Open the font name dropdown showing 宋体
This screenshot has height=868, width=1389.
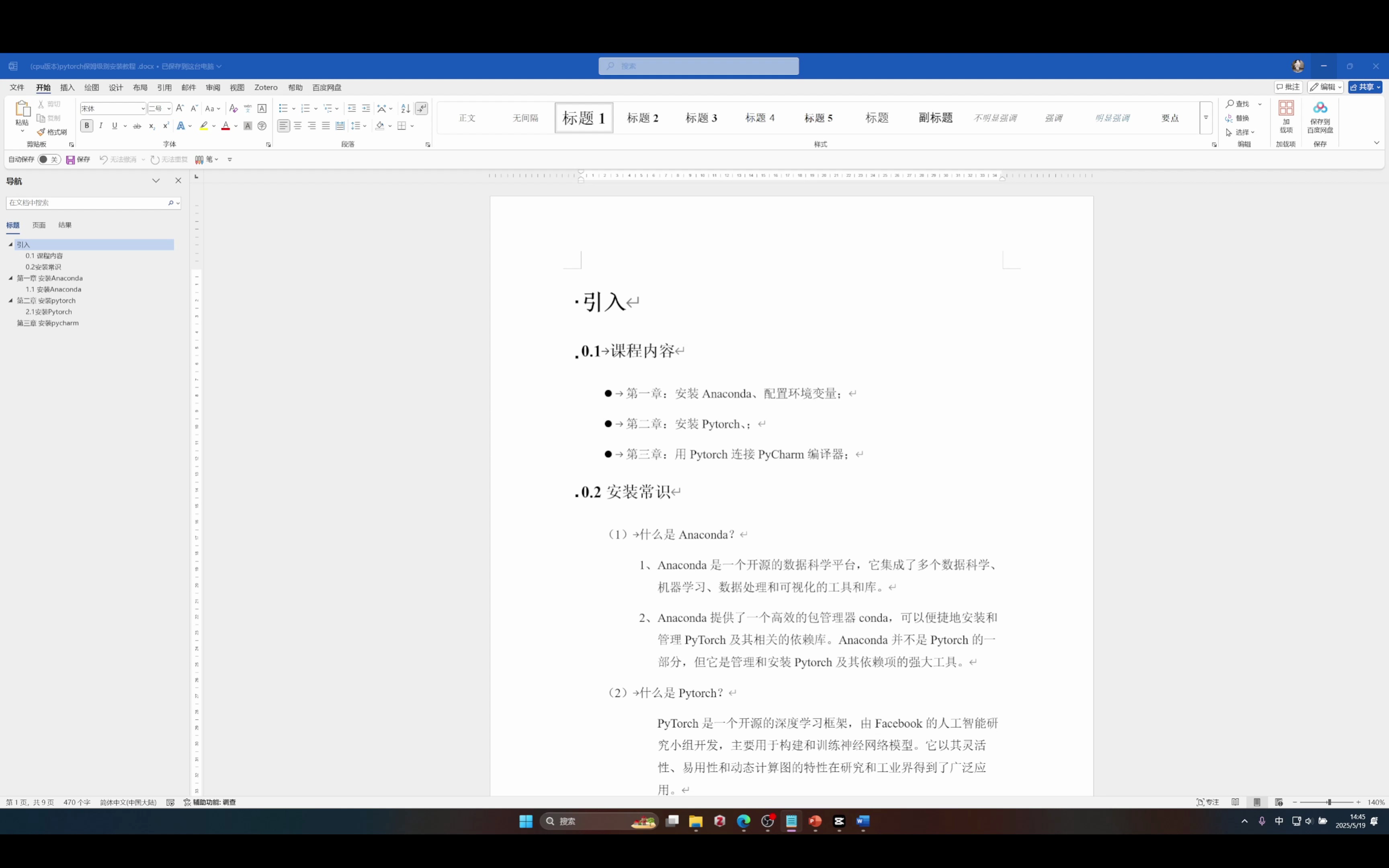(142, 108)
